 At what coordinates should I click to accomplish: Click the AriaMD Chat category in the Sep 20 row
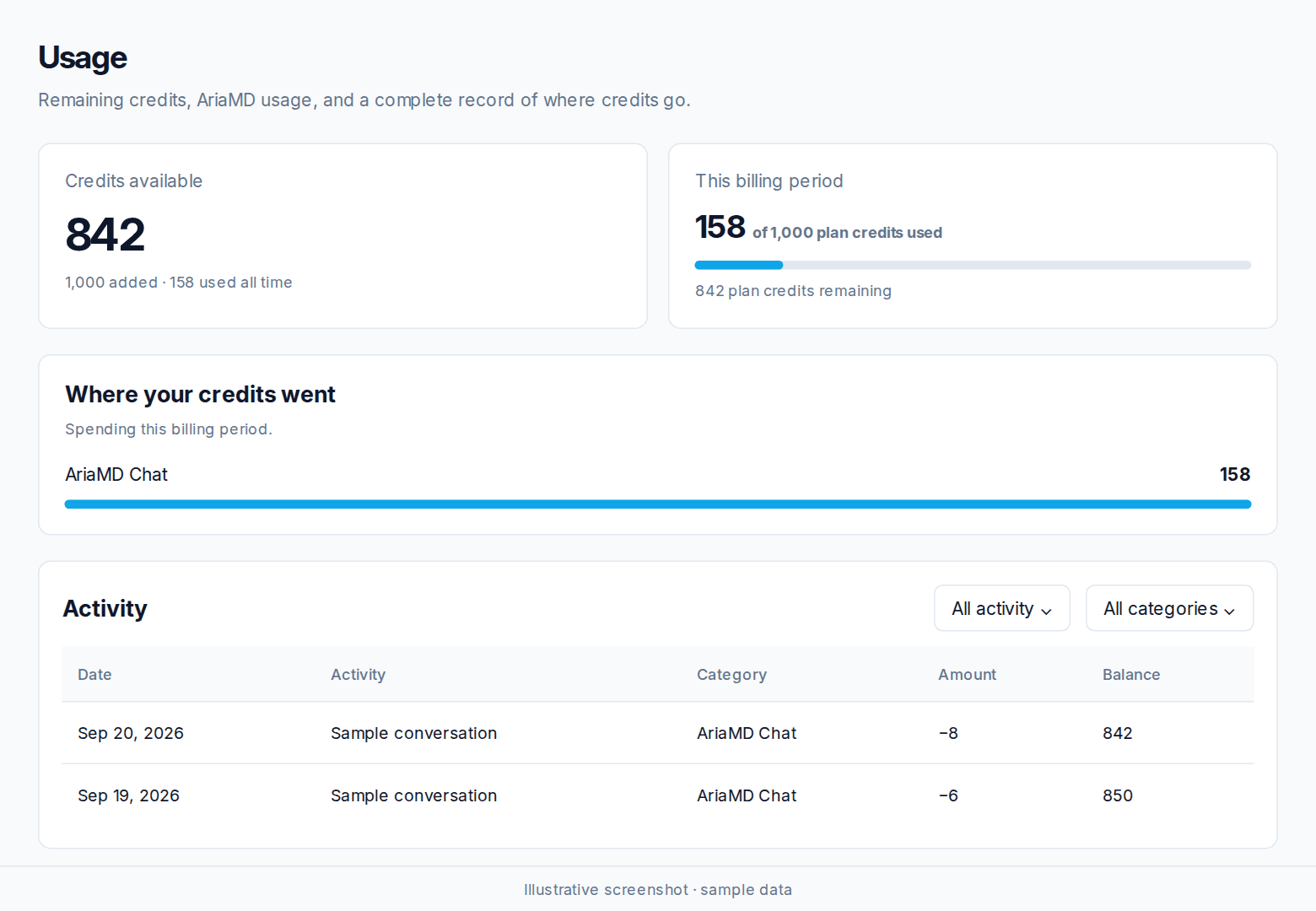(x=747, y=733)
